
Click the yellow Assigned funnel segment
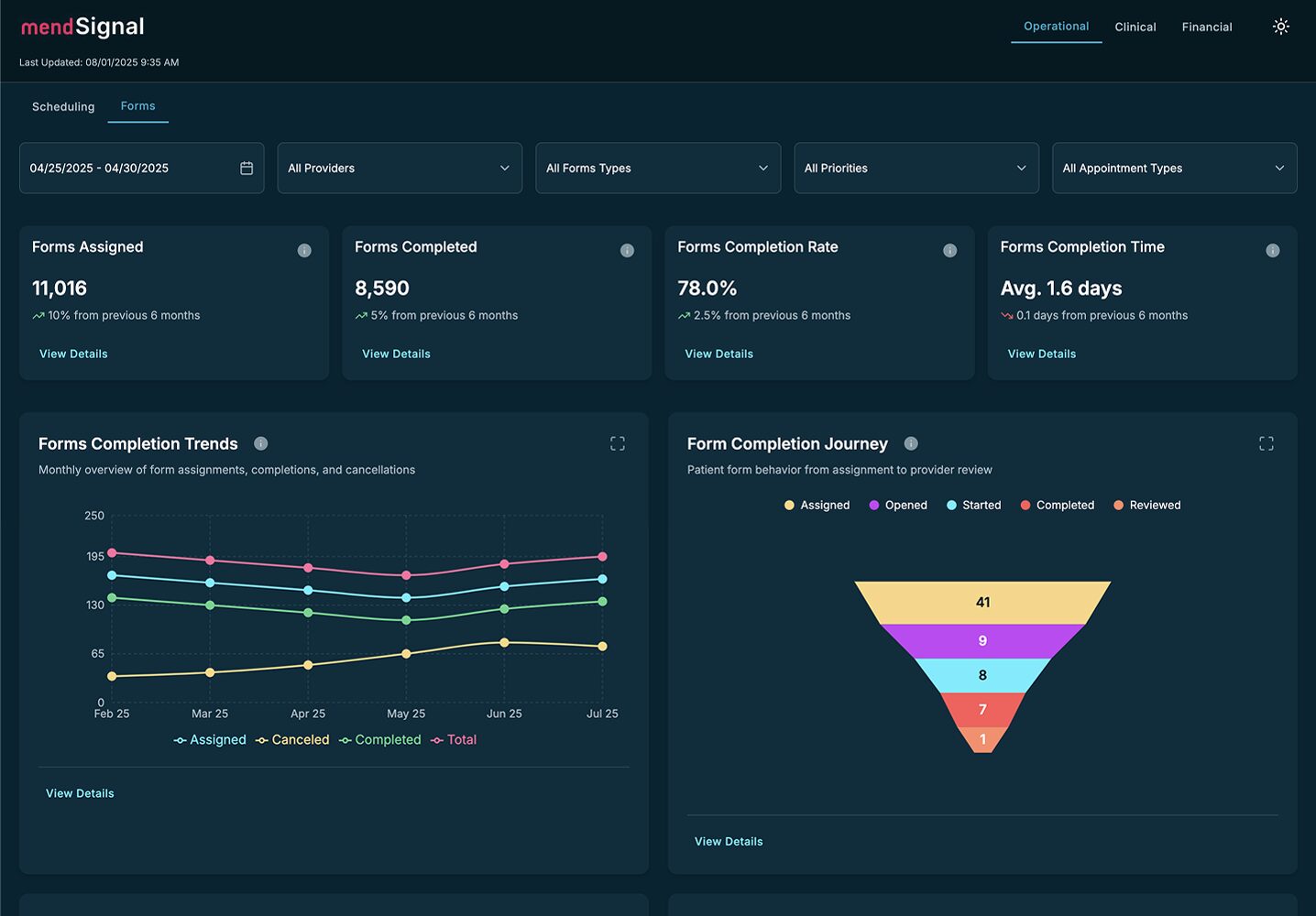tap(982, 602)
